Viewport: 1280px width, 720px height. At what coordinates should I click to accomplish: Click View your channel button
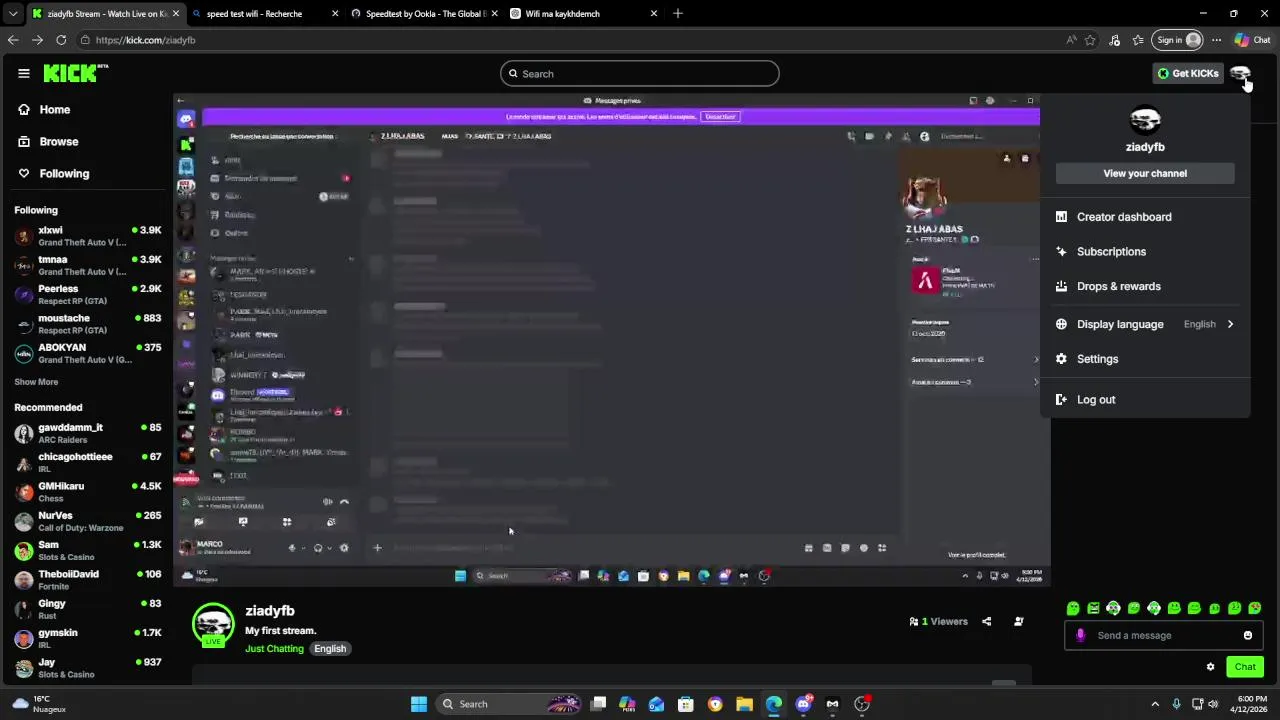coord(1145,173)
